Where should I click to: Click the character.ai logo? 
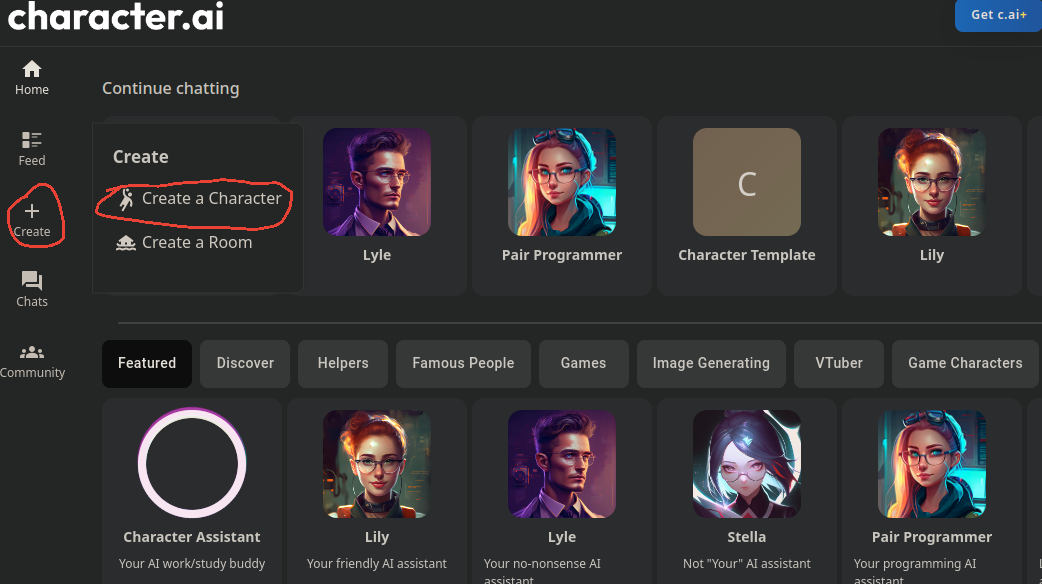(114, 16)
